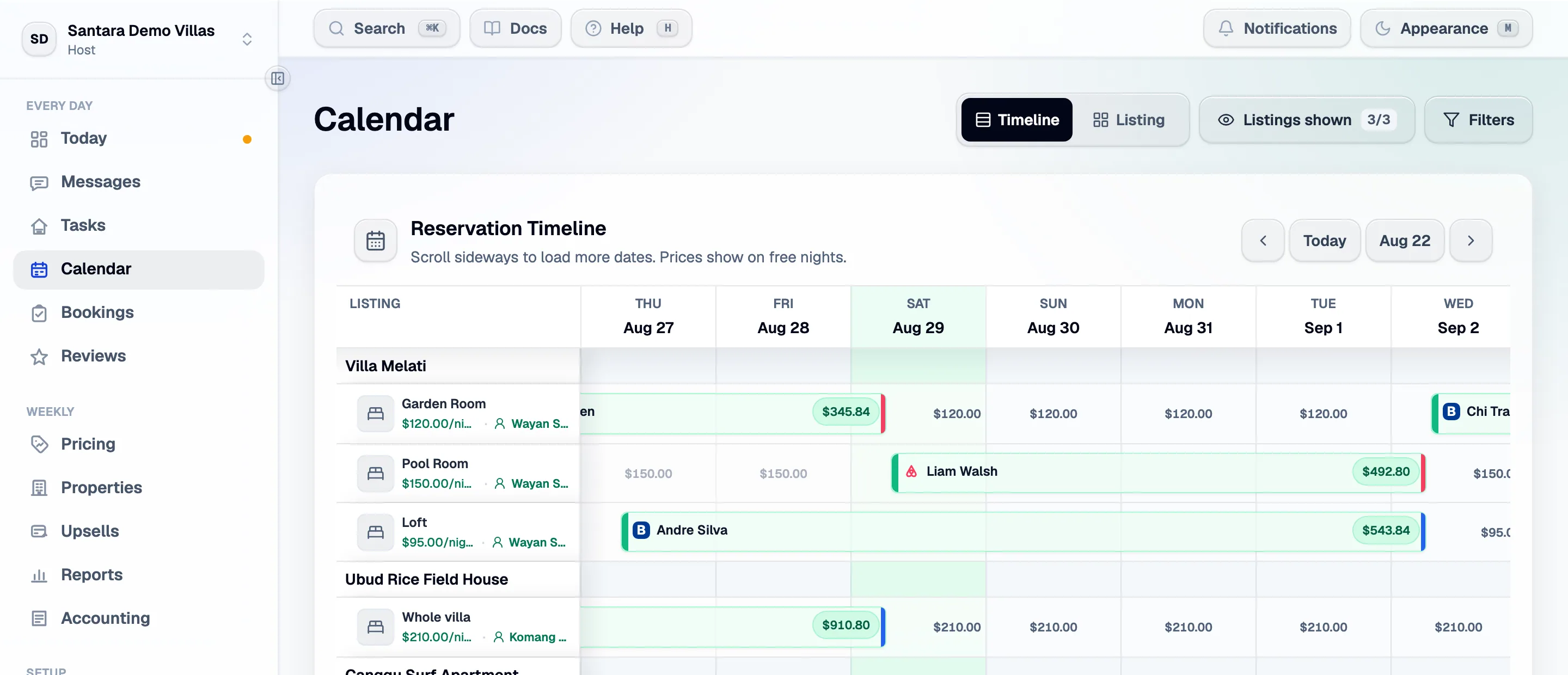Image resolution: width=1568 pixels, height=675 pixels.
Task: Click the $345.84 Garden Room booking total
Action: point(846,412)
